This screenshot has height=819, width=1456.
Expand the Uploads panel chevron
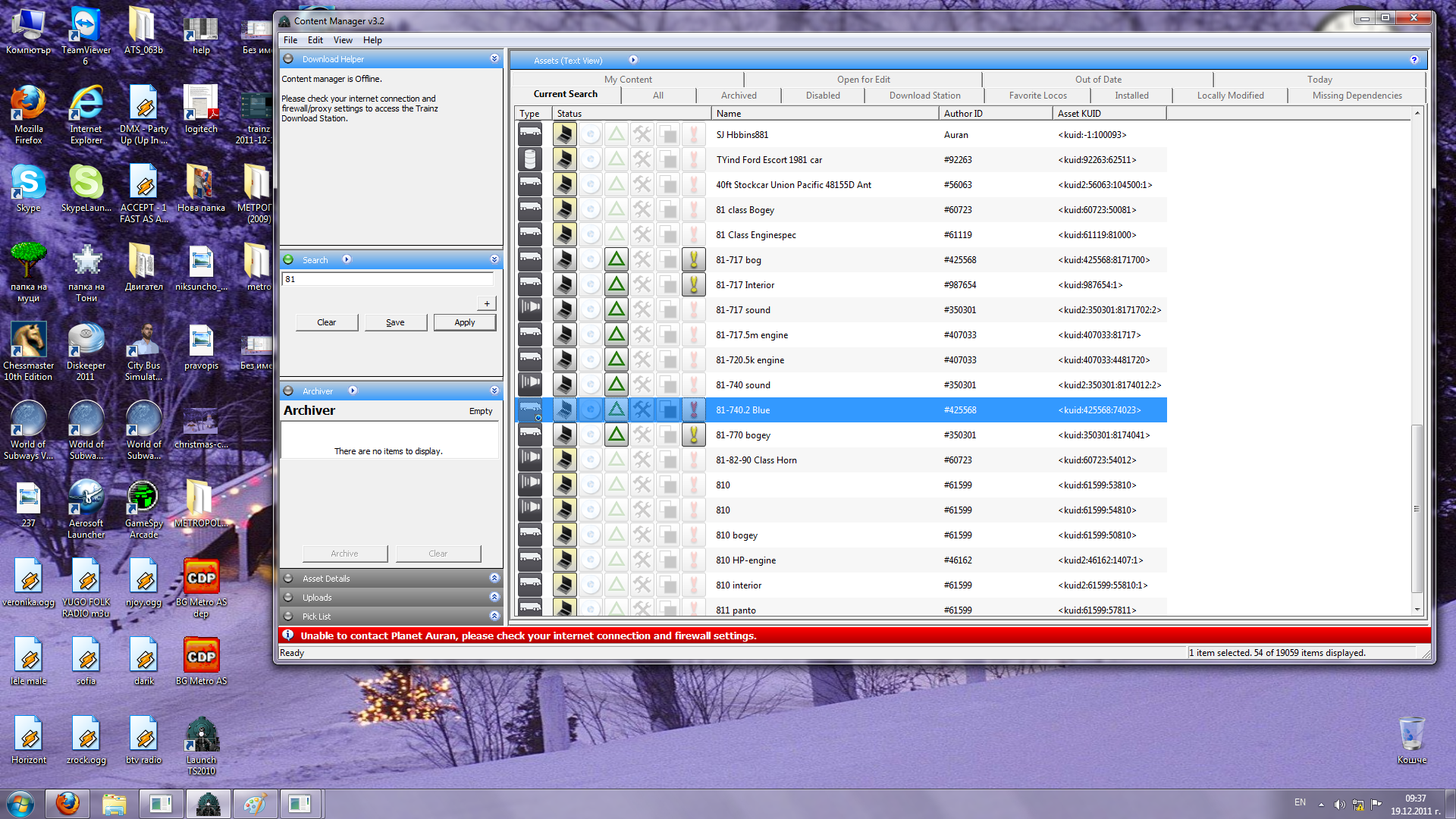[494, 598]
